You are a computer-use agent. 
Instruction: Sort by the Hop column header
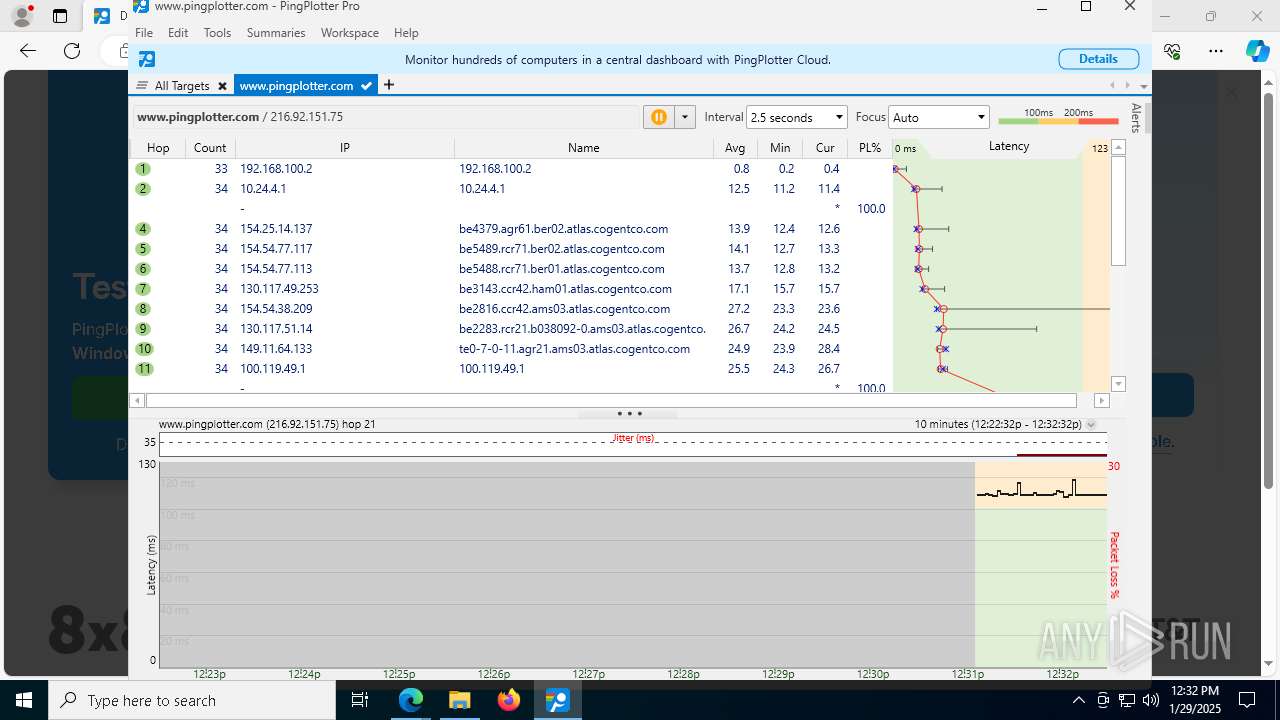tap(158, 147)
